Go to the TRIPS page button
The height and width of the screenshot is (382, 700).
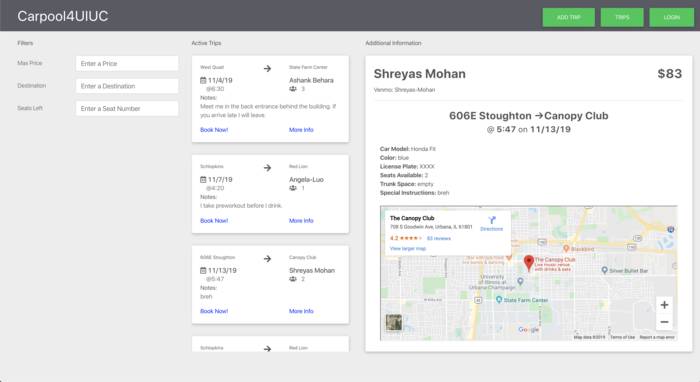622,17
